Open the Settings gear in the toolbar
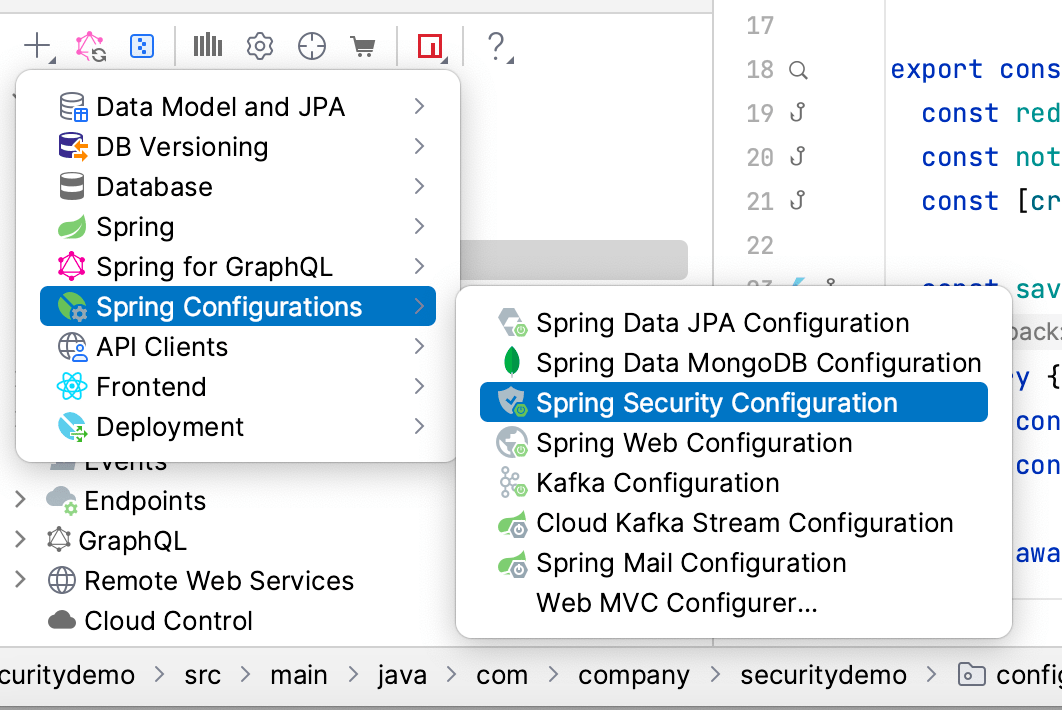 (x=259, y=45)
